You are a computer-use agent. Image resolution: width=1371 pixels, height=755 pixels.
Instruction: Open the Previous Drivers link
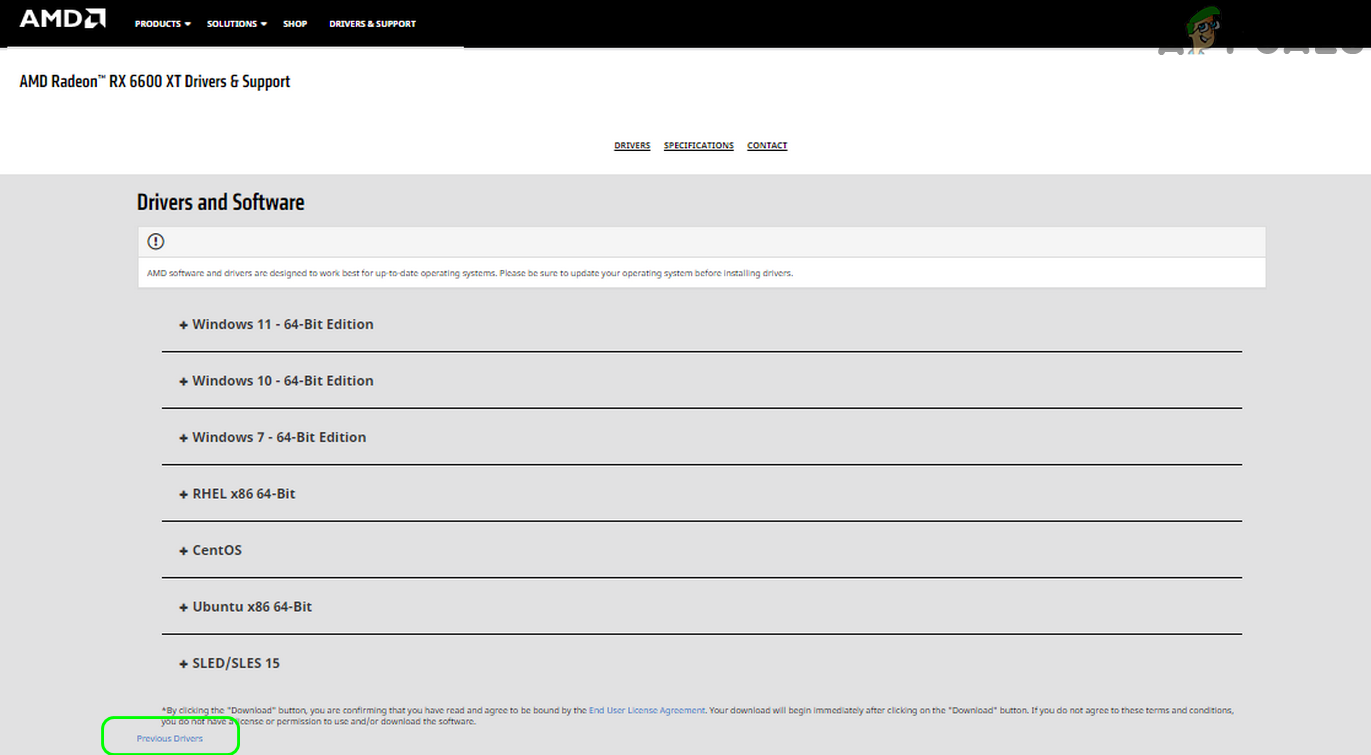170,739
